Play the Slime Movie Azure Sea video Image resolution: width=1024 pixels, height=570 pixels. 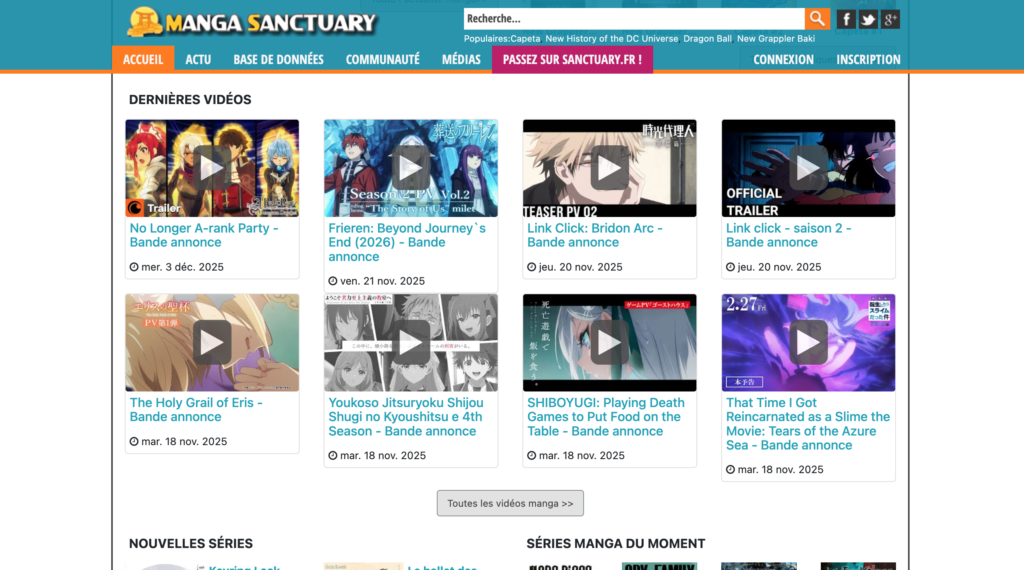pyautogui.click(x=808, y=342)
